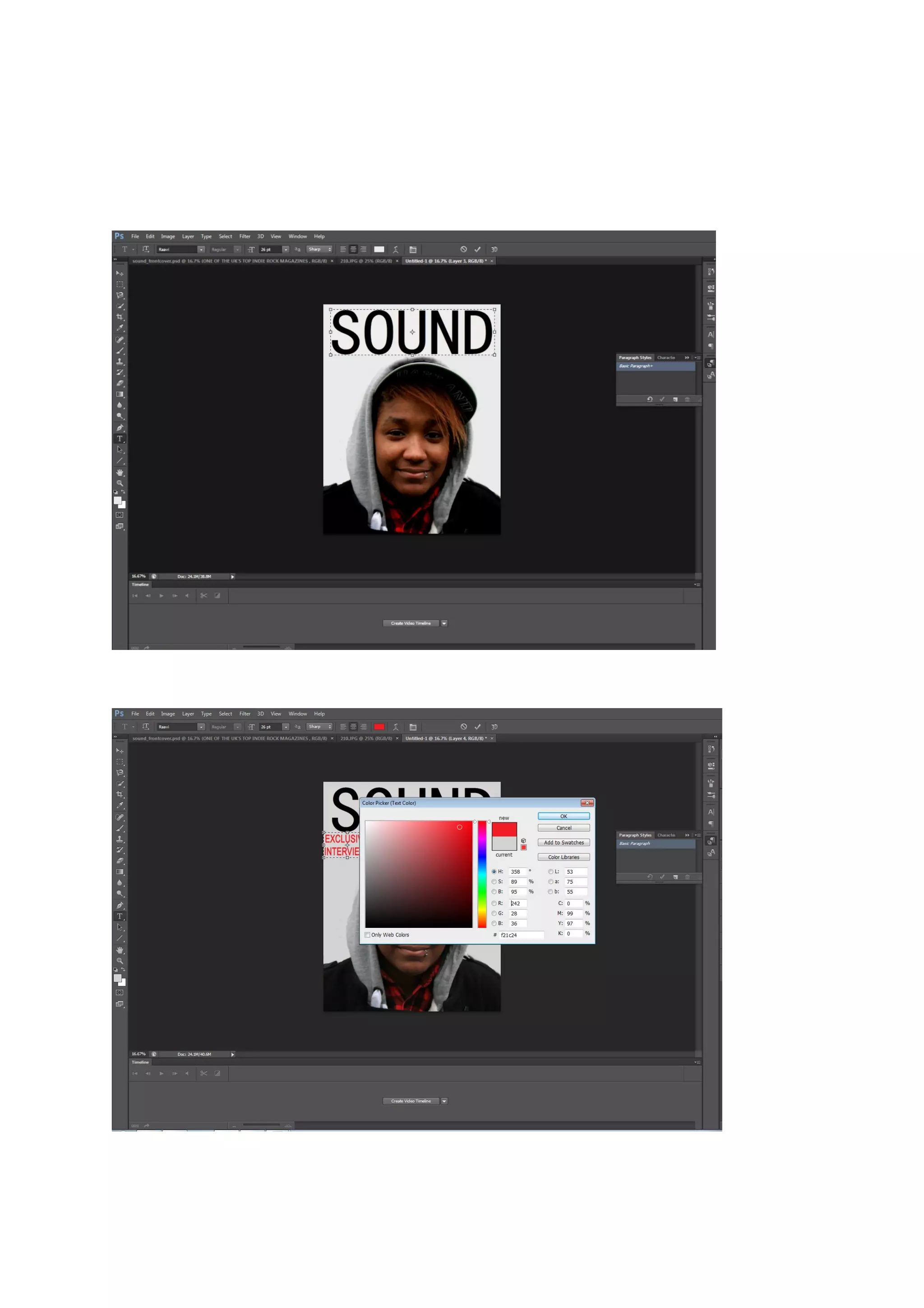
Task: Switch to the Untitled-1 Layer 3 document tab
Action: click(x=446, y=261)
